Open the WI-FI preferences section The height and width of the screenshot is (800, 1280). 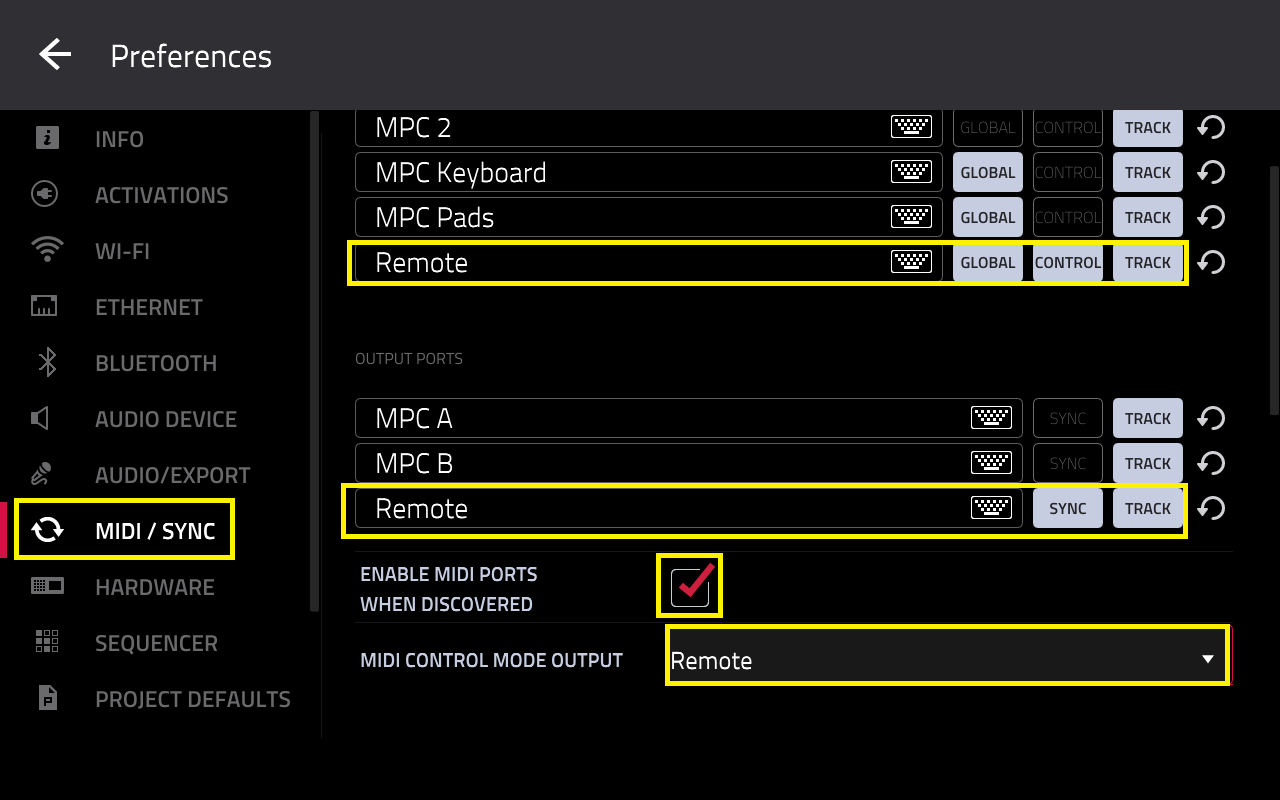pos(122,251)
